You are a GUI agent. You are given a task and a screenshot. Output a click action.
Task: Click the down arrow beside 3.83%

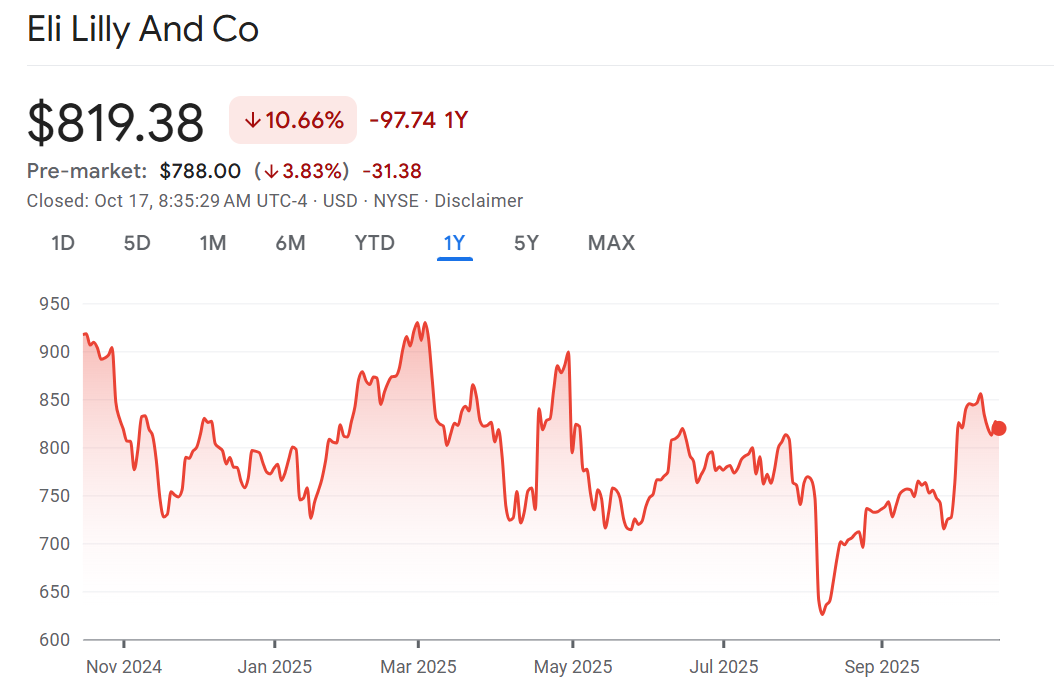[x=271, y=171]
